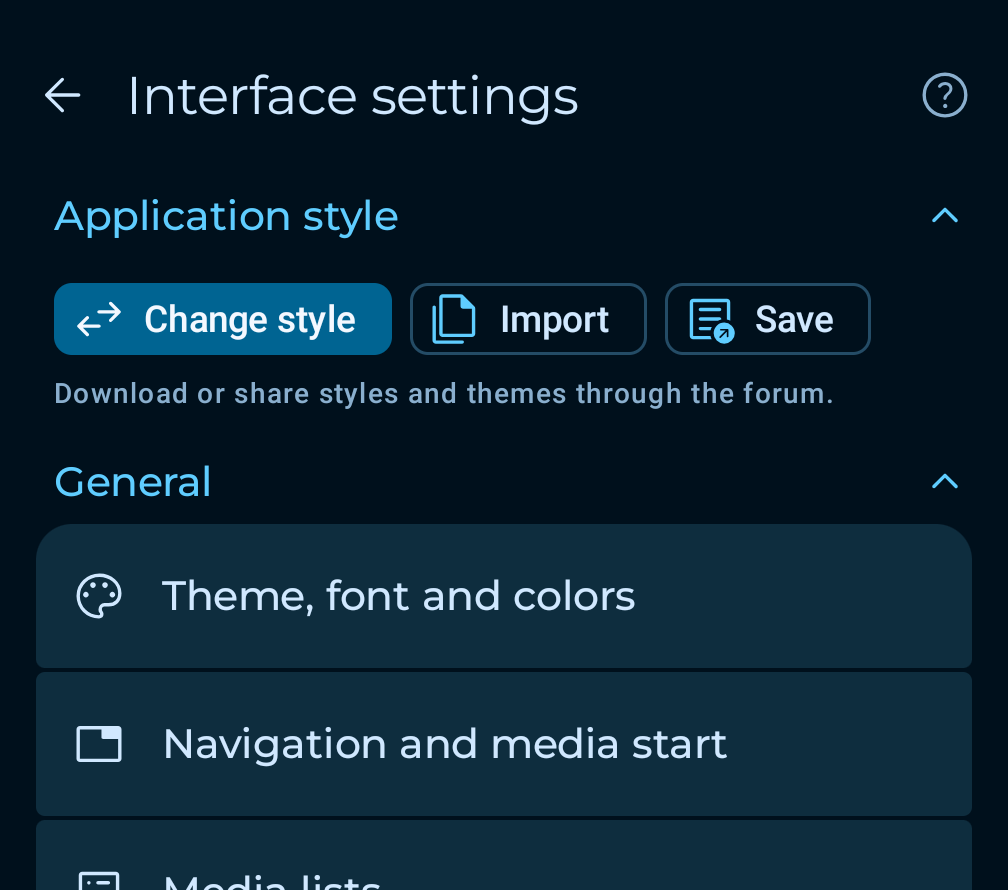1008x890 pixels.
Task: Tap the forum styles download hint text
Action: coord(443,394)
